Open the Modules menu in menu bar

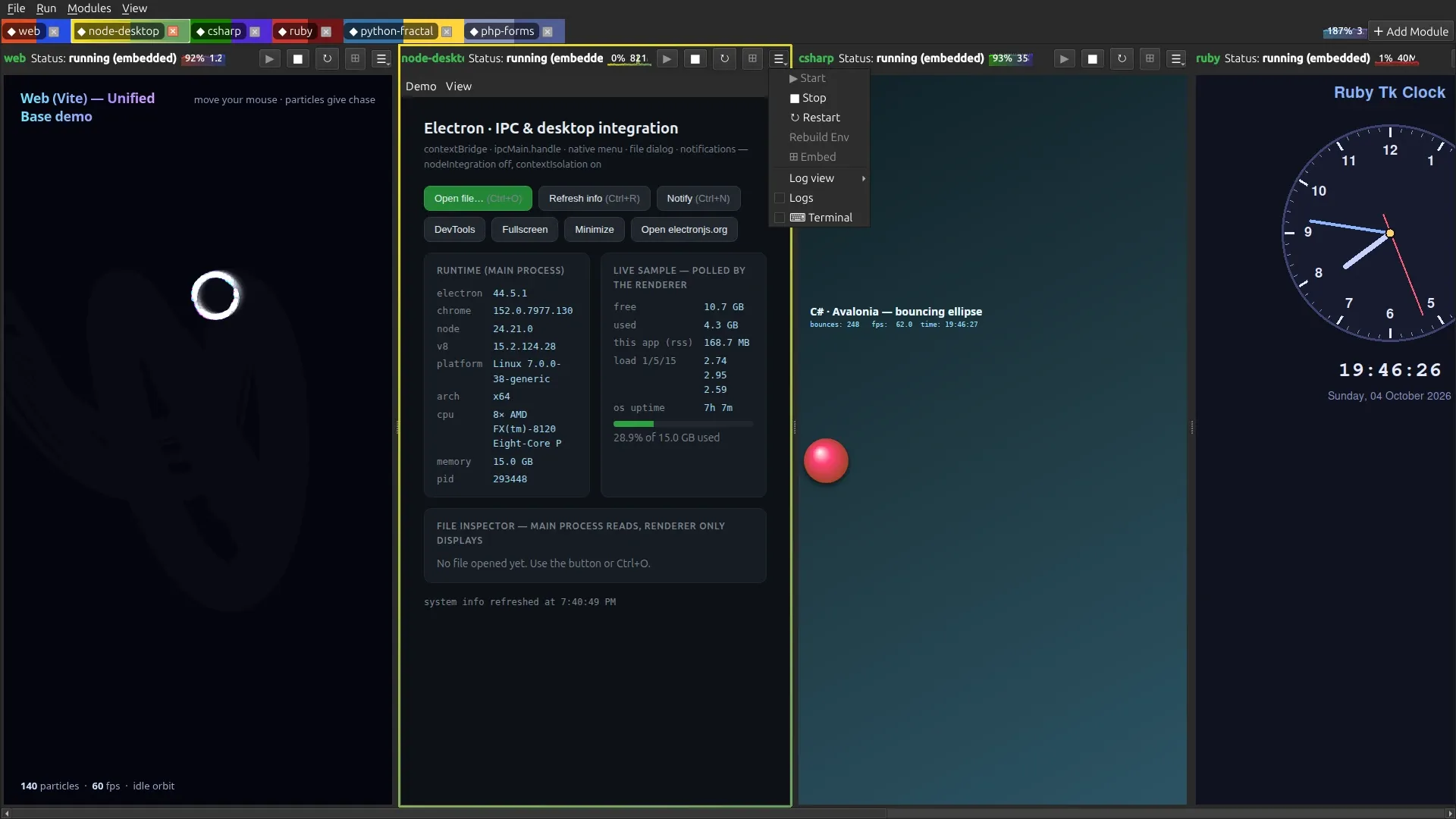pos(89,8)
